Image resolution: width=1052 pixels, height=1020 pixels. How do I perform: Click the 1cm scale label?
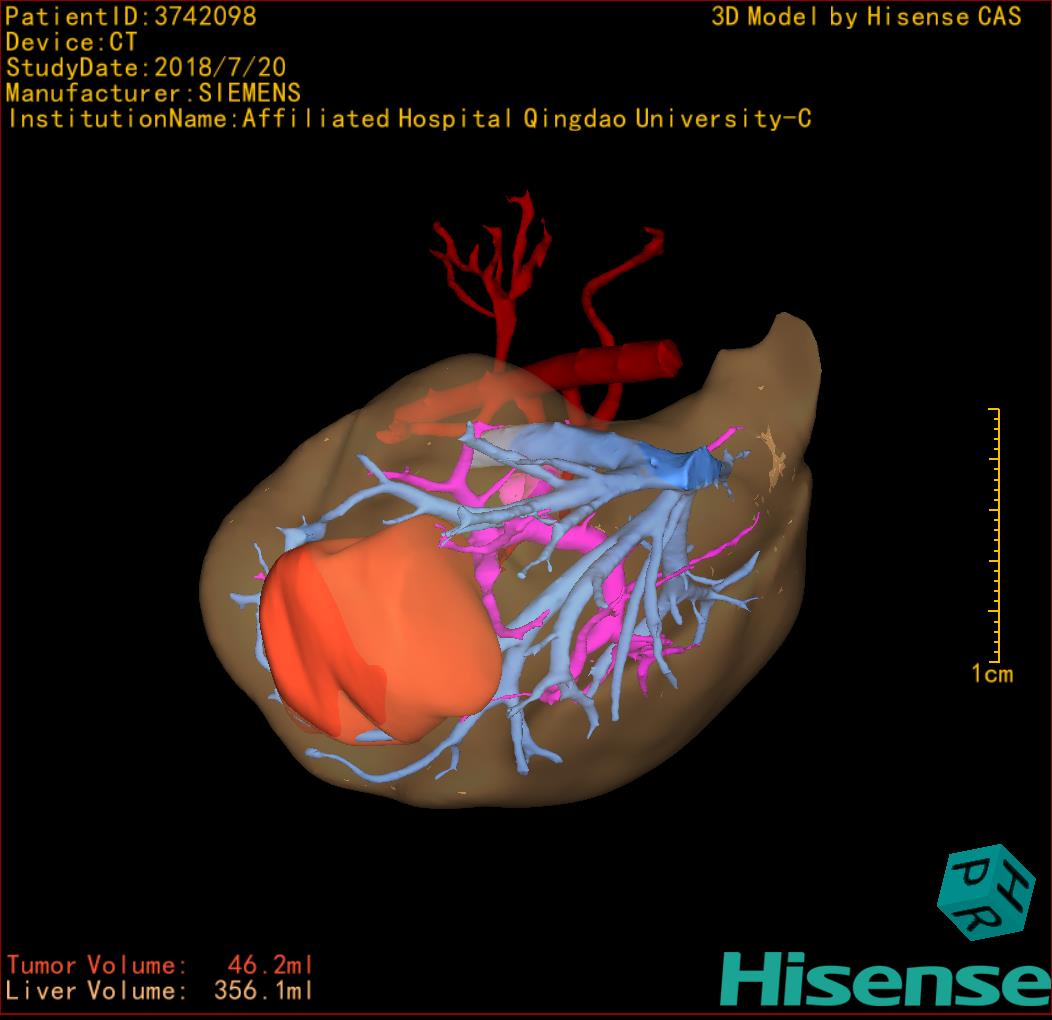pos(992,673)
